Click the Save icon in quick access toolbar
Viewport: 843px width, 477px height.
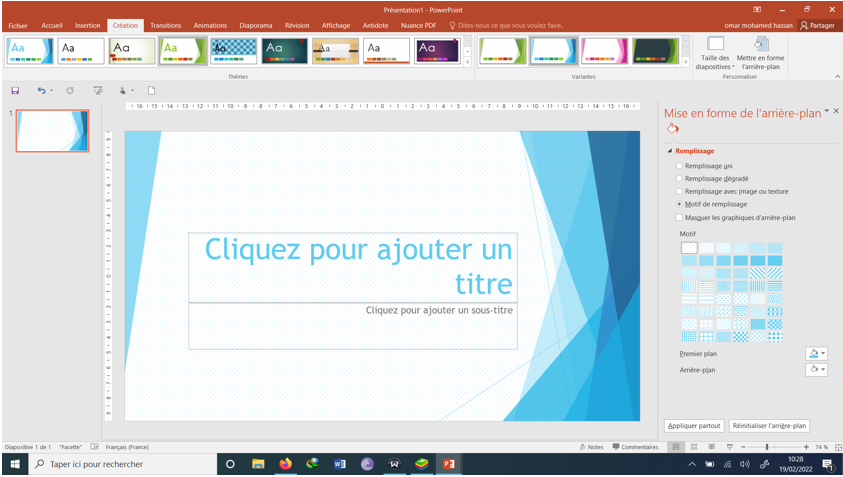coord(15,91)
